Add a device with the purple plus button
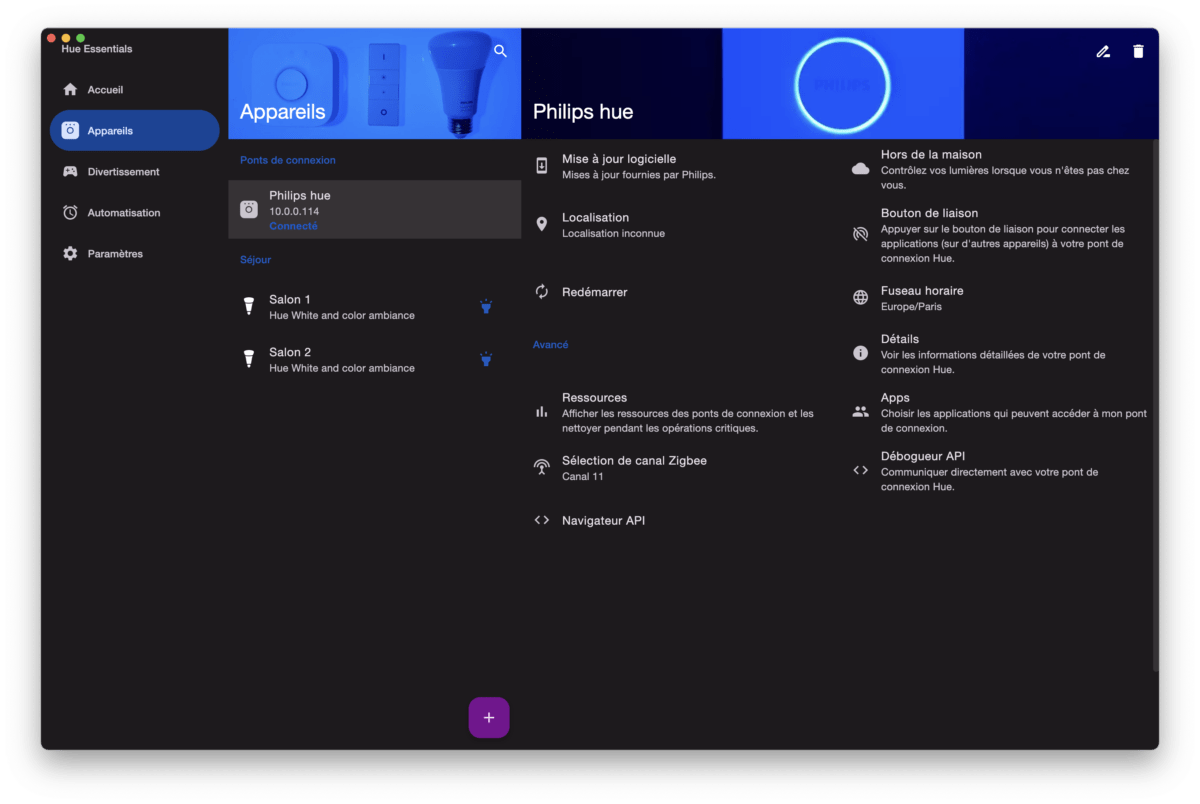This screenshot has width=1200, height=804. [489, 718]
